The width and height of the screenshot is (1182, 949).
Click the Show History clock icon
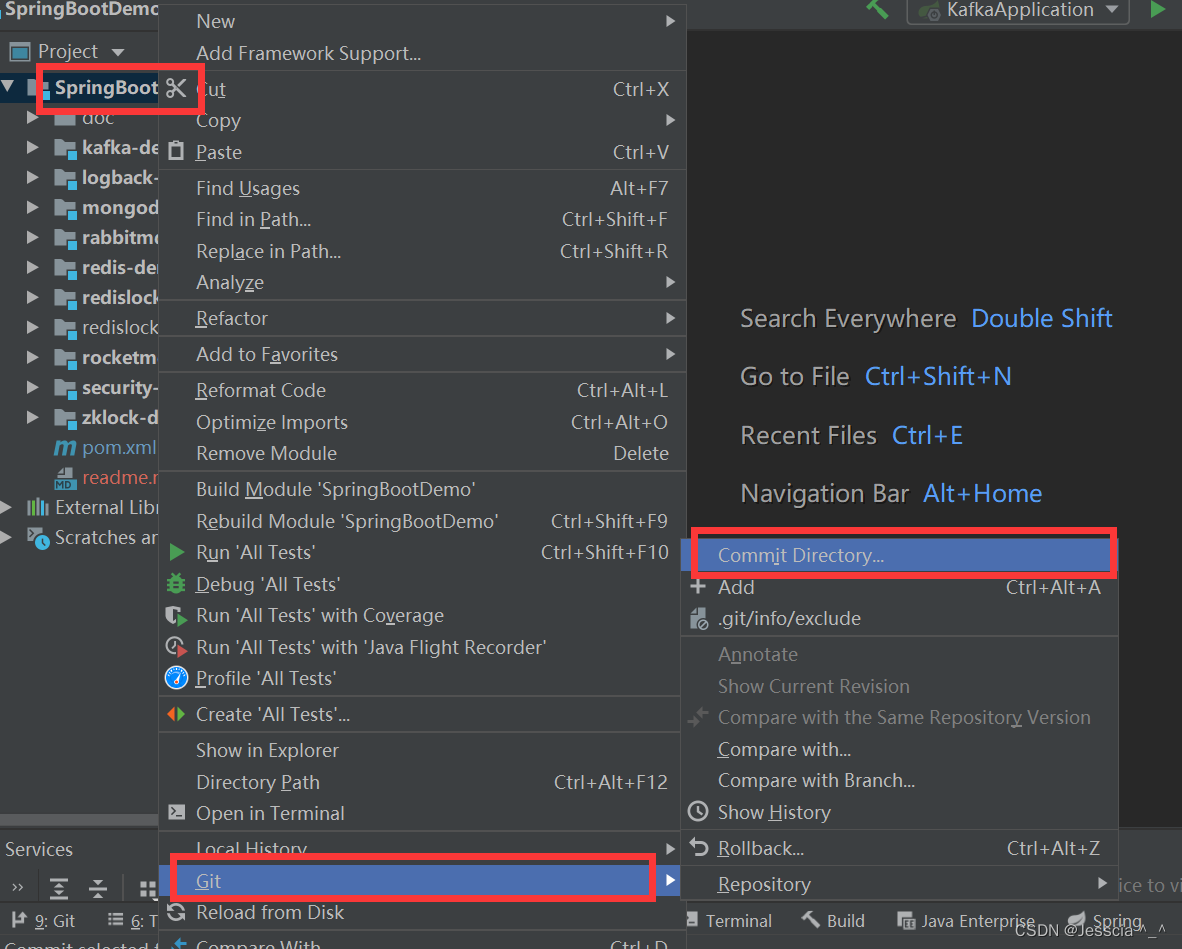click(698, 811)
